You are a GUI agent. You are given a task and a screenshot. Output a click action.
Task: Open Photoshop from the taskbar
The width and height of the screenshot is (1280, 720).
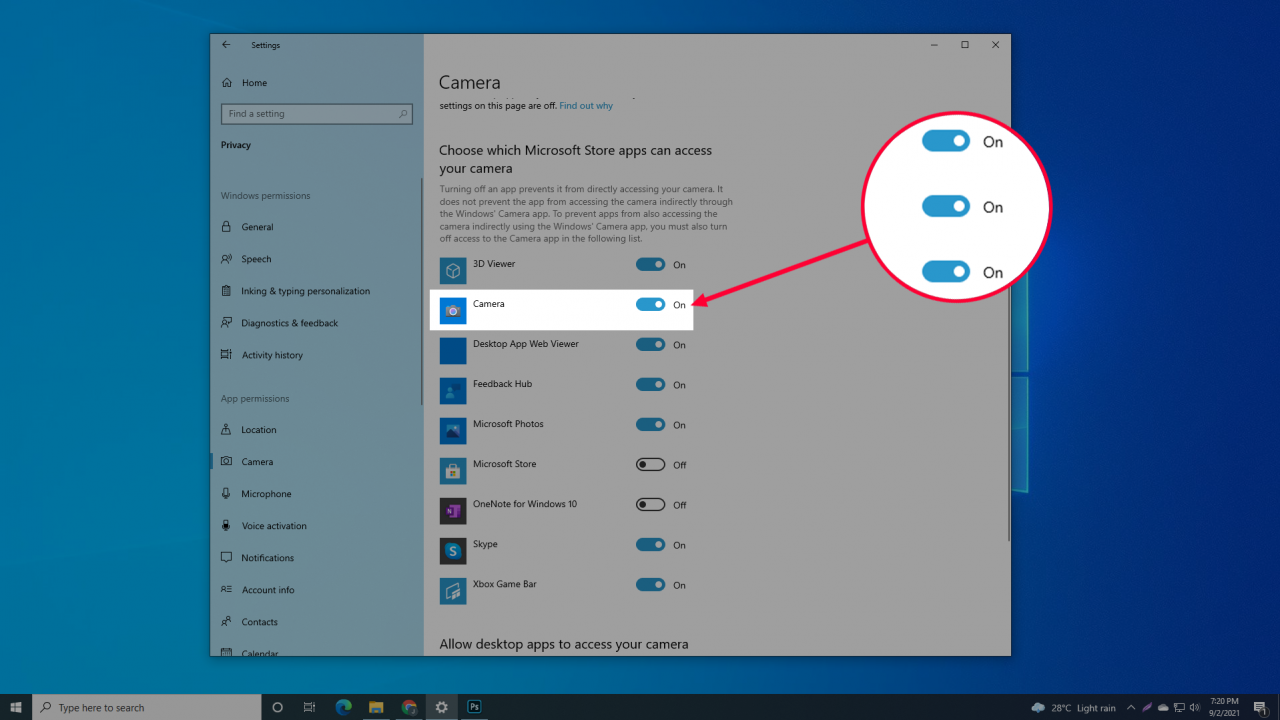coord(475,707)
